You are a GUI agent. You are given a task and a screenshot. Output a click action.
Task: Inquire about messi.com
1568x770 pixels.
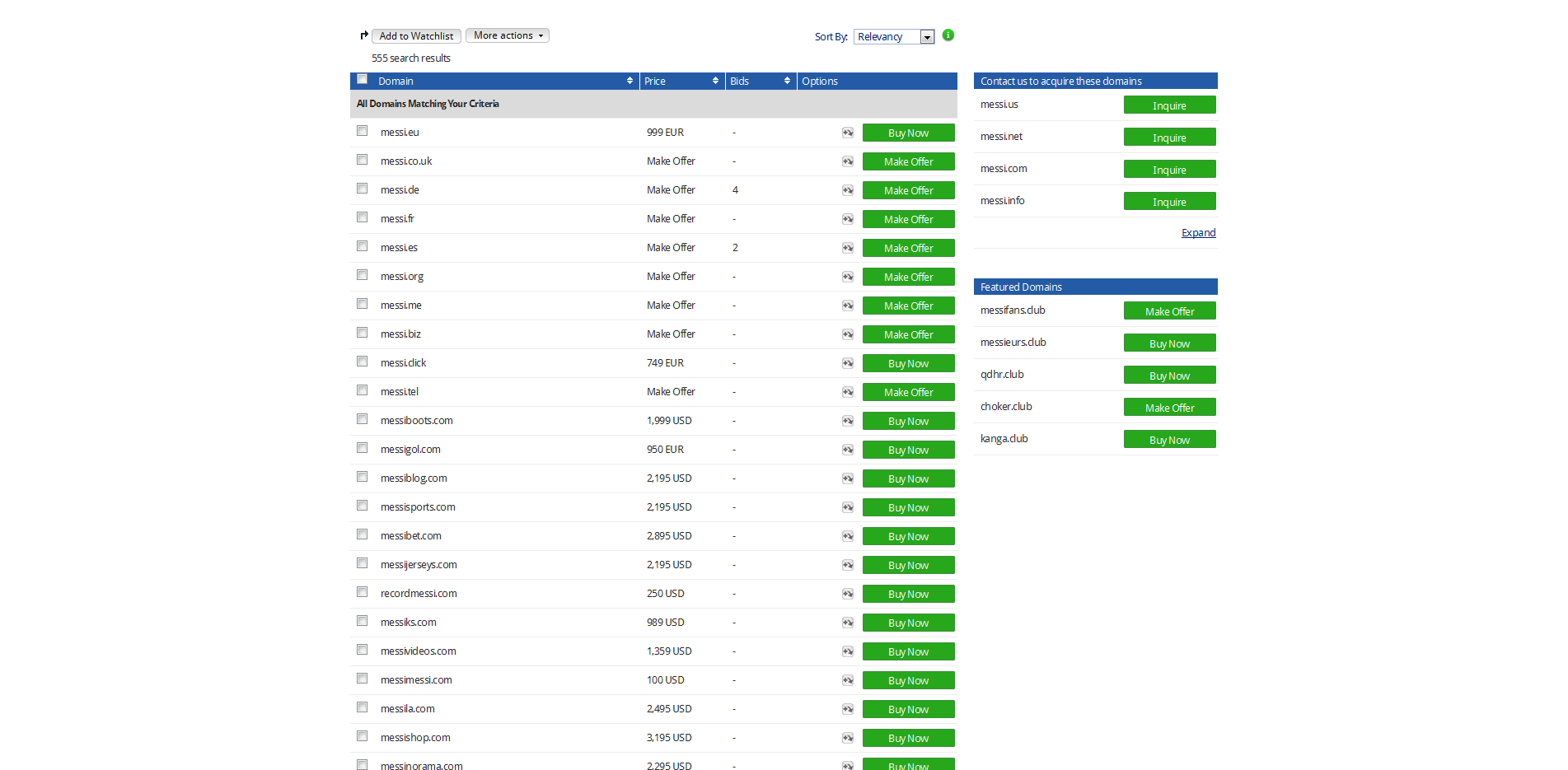click(x=1169, y=169)
